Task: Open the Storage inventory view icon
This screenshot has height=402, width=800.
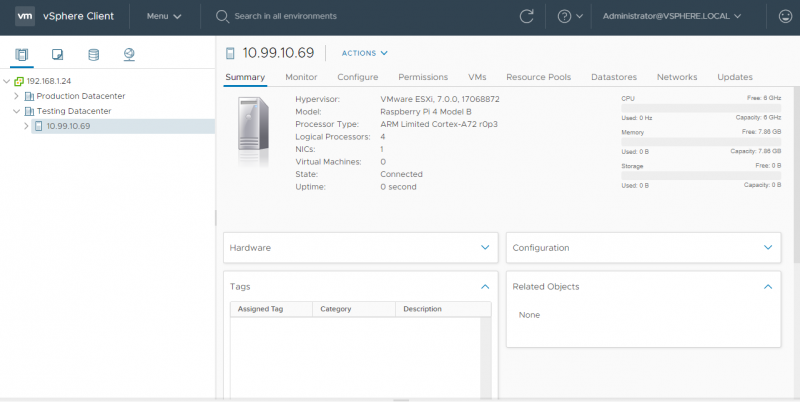Action: coord(94,54)
